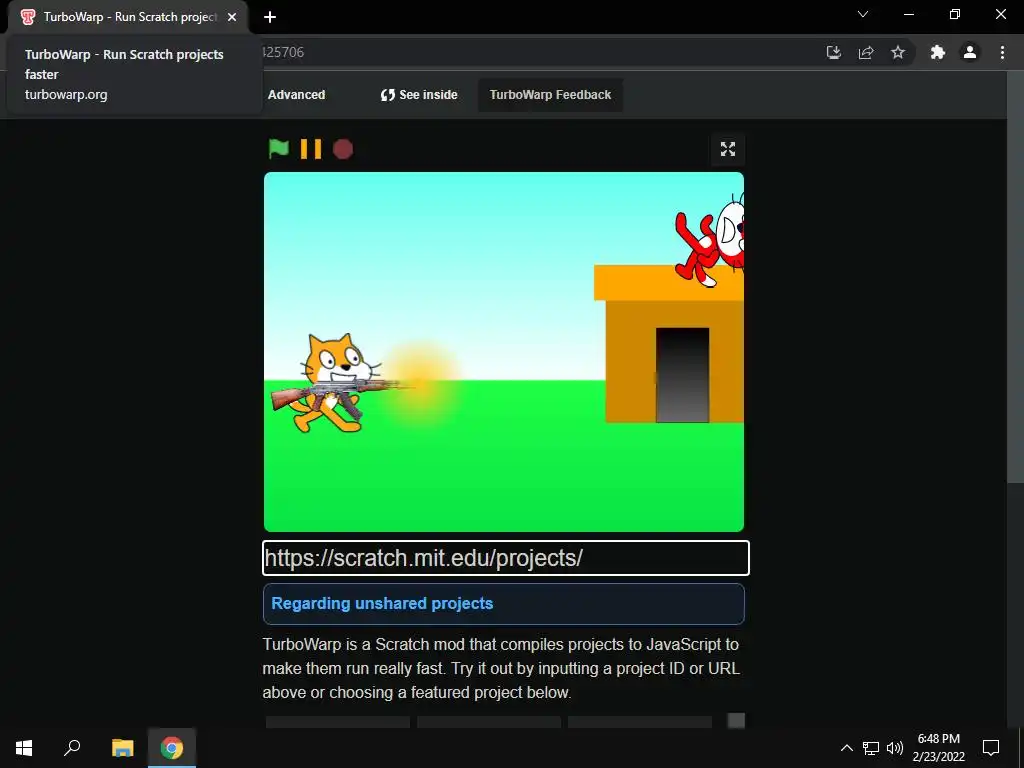Click the Chrome icon in the taskbar
This screenshot has width=1024, height=768.
click(x=172, y=748)
